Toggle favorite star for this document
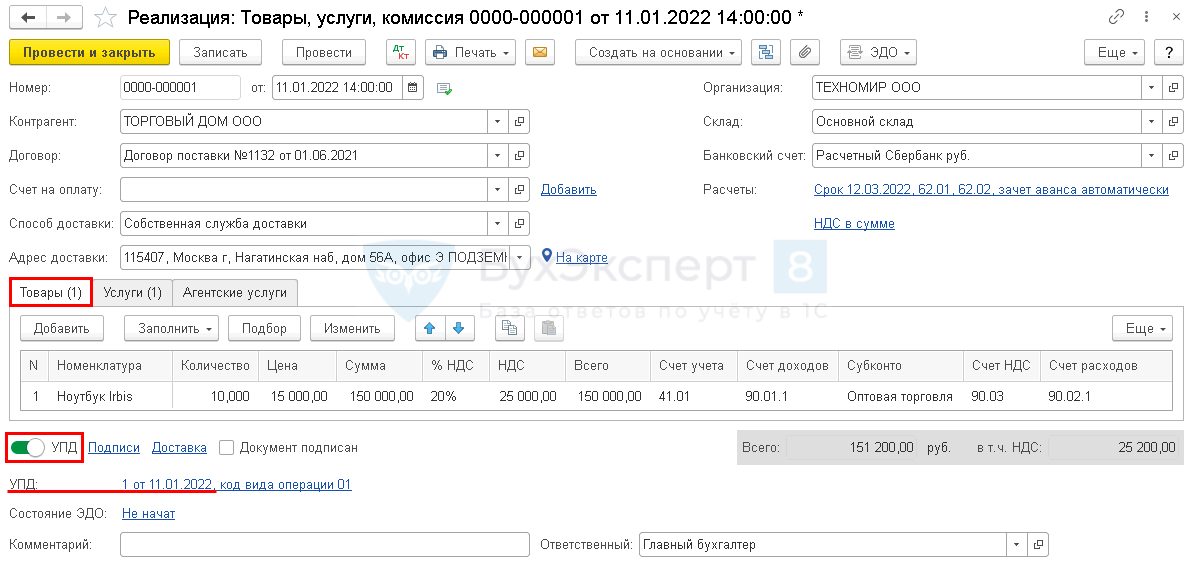Viewport: 1190px width, 563px height. (x=106, y=18)
